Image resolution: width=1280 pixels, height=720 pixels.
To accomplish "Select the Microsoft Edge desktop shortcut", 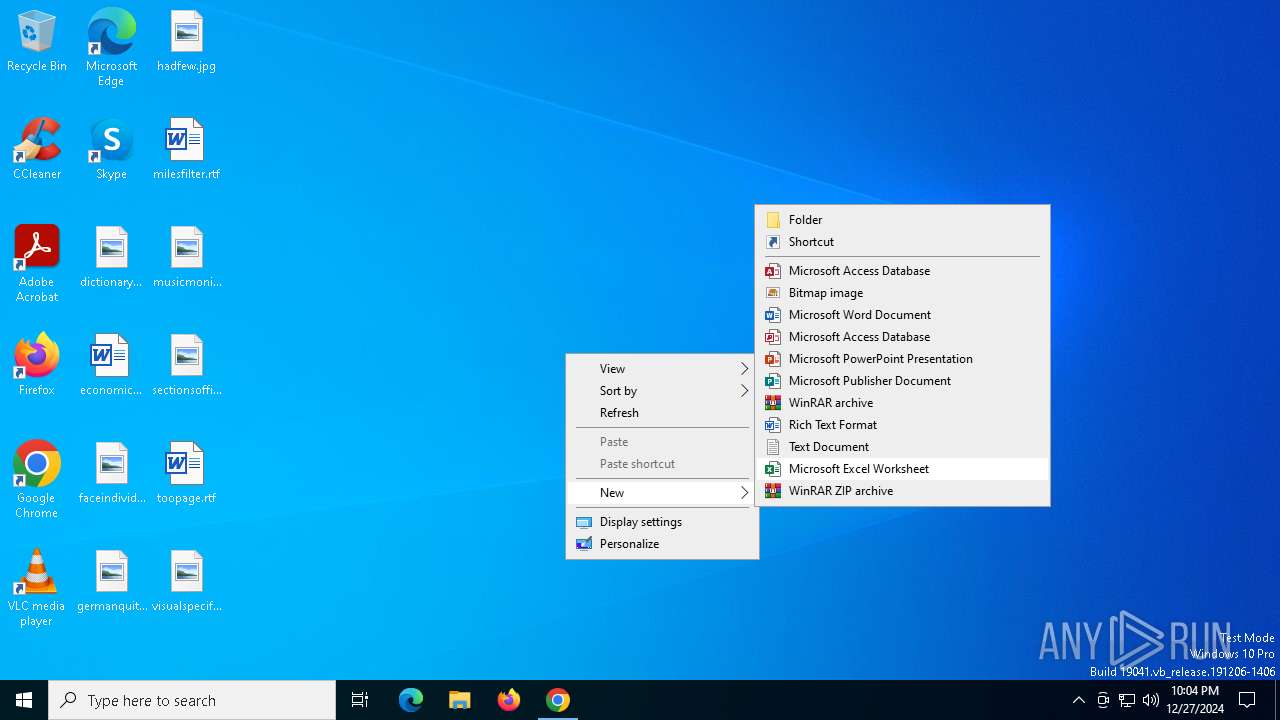I will pyautogui.click(x=111, y=48).
